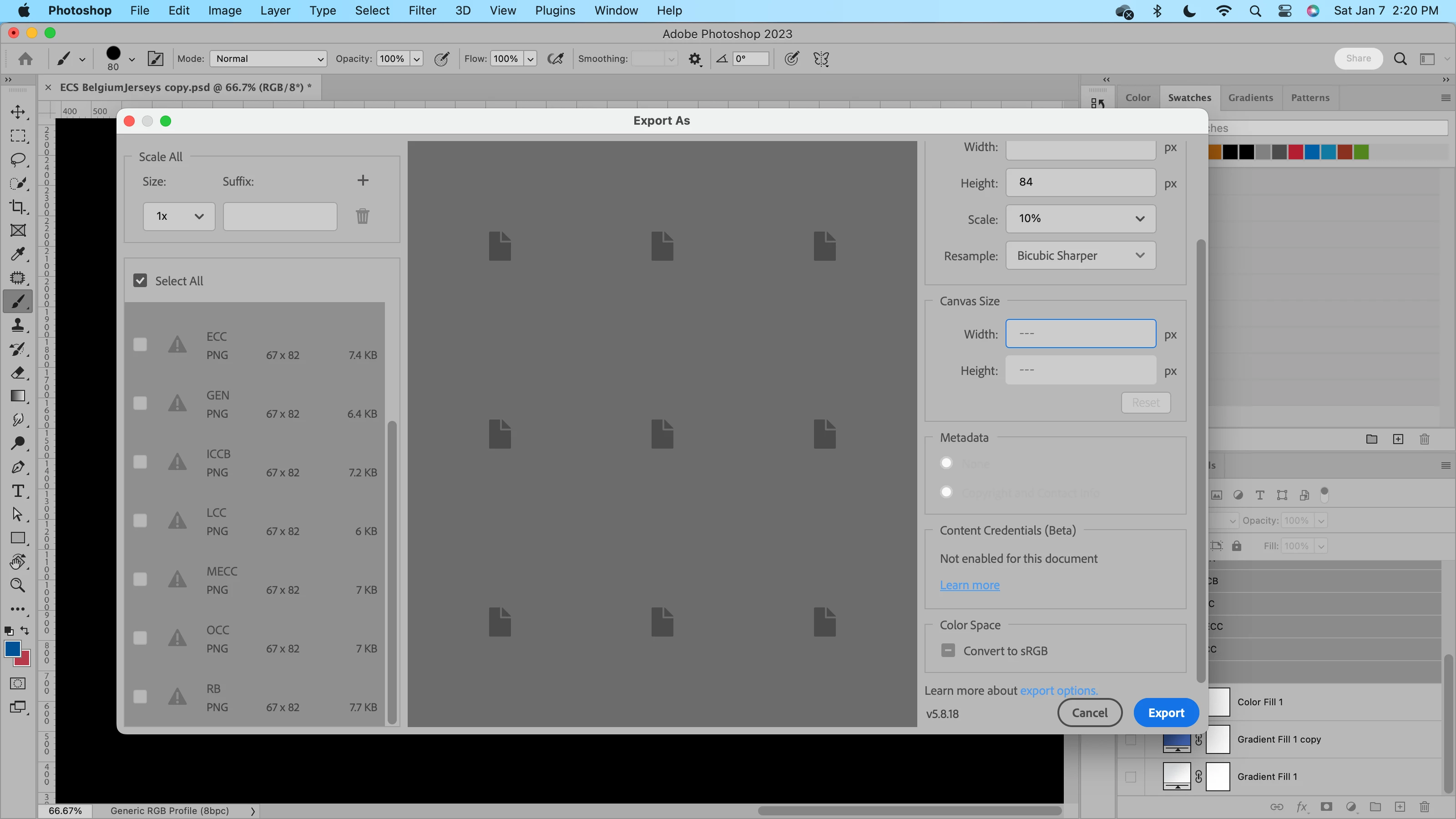Expand the 1x size dropdown
The image size is (1456, 819).
[179, 217]
